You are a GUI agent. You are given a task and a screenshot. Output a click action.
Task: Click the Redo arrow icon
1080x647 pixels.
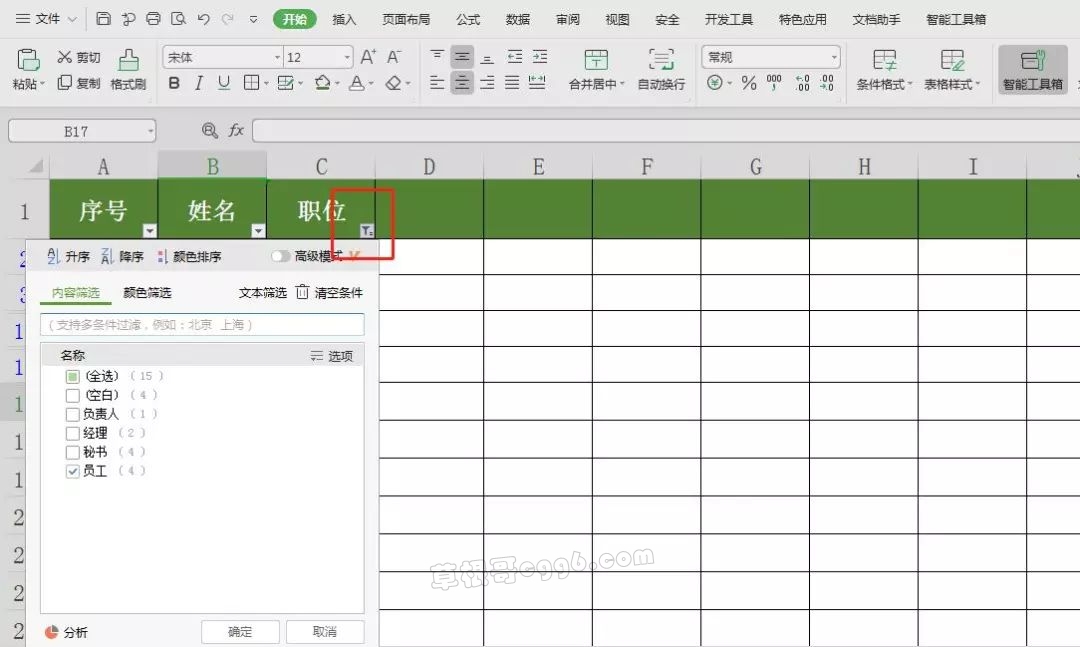[x=228, y=19]
